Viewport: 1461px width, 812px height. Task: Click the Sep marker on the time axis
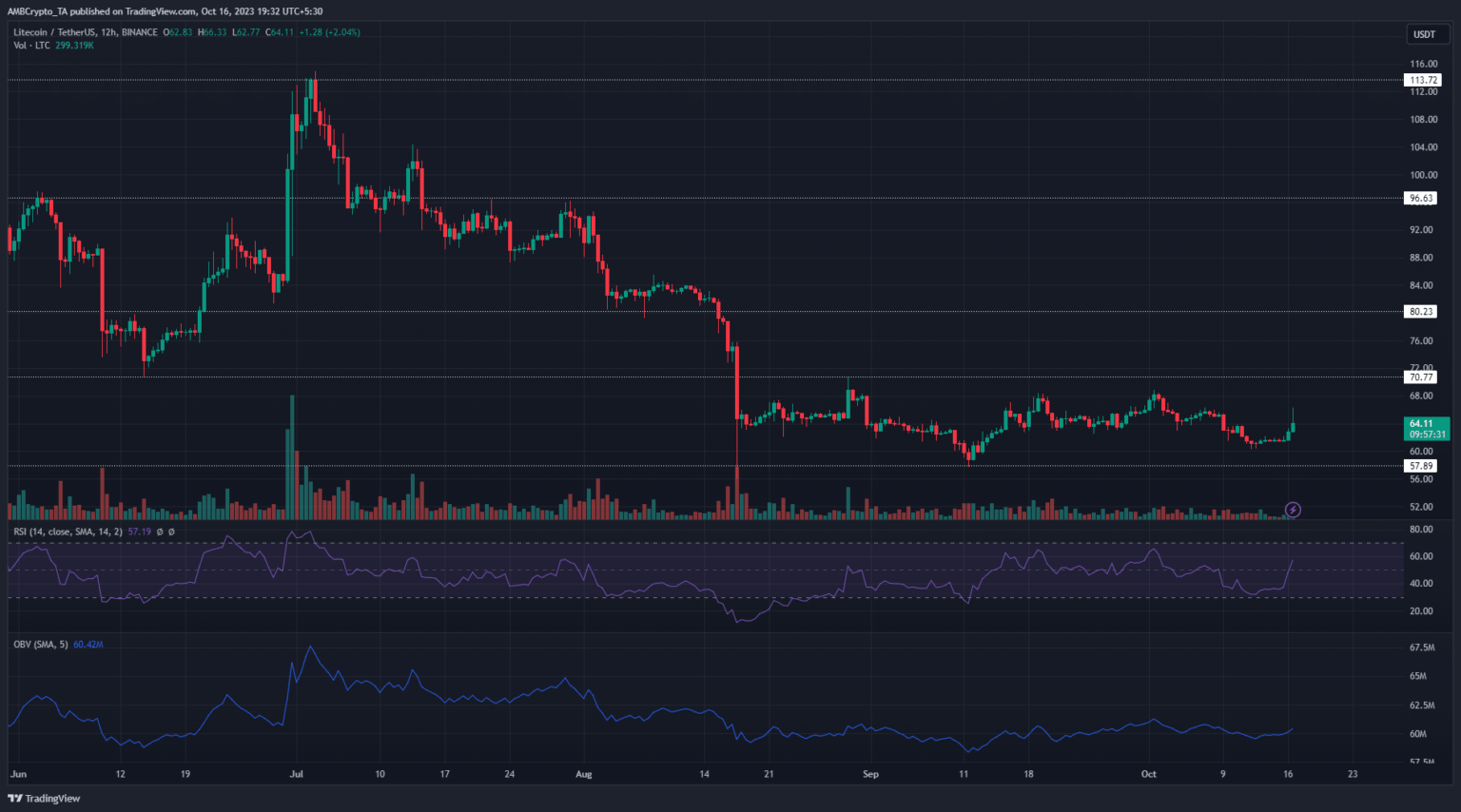pyautogui.click(x=870, y=774)
